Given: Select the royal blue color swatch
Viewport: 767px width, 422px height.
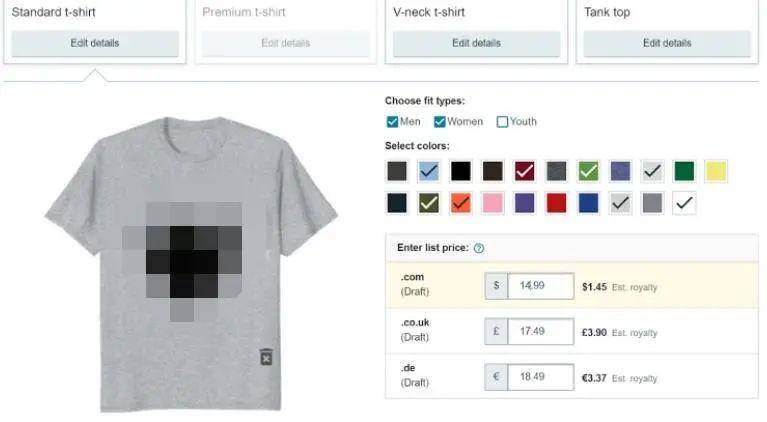Looking at the screenshot, I should point(588,203).
